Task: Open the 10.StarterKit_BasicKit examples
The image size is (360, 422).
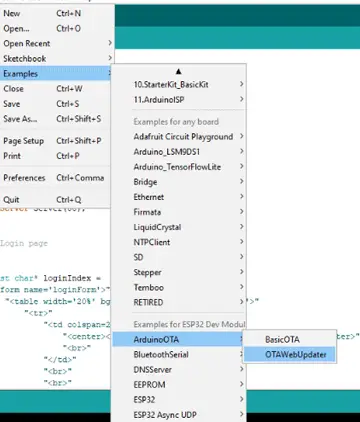Action: click(179, 84)
